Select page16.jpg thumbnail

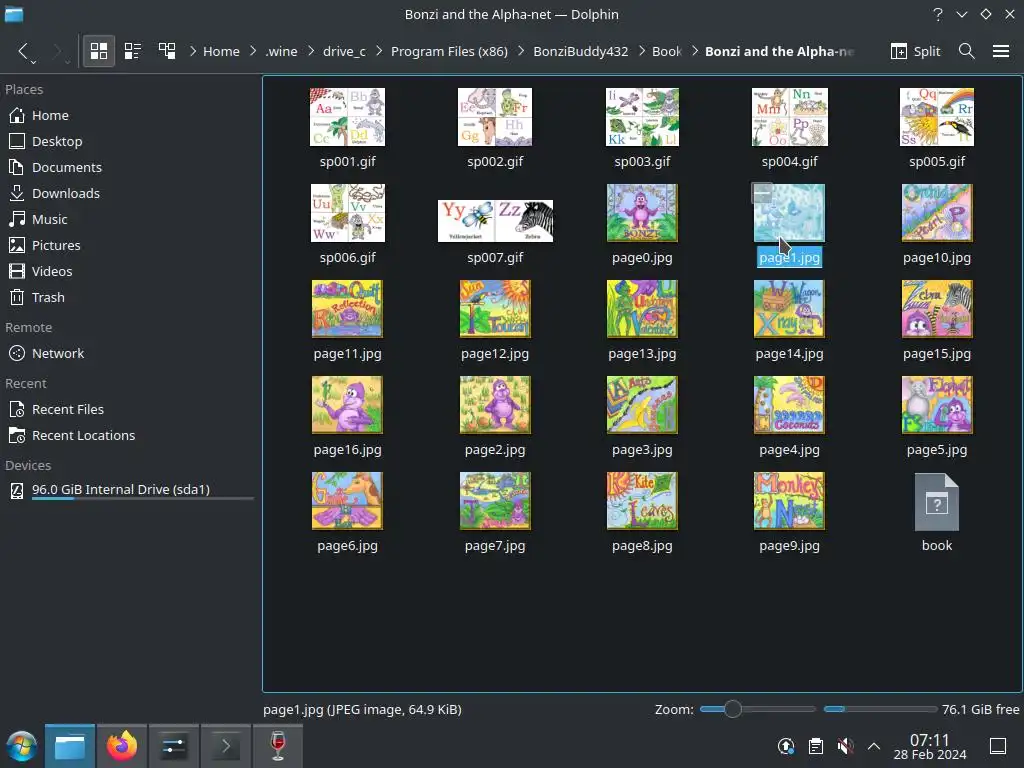pyautogui.click(x=347, y=405)
